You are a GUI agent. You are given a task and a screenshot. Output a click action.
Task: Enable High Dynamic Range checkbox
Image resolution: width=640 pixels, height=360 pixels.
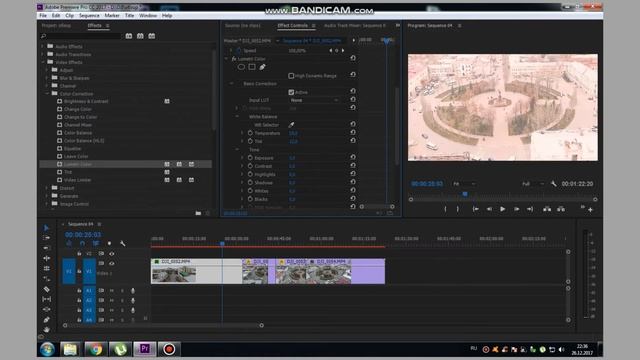[x=291, y=76]
